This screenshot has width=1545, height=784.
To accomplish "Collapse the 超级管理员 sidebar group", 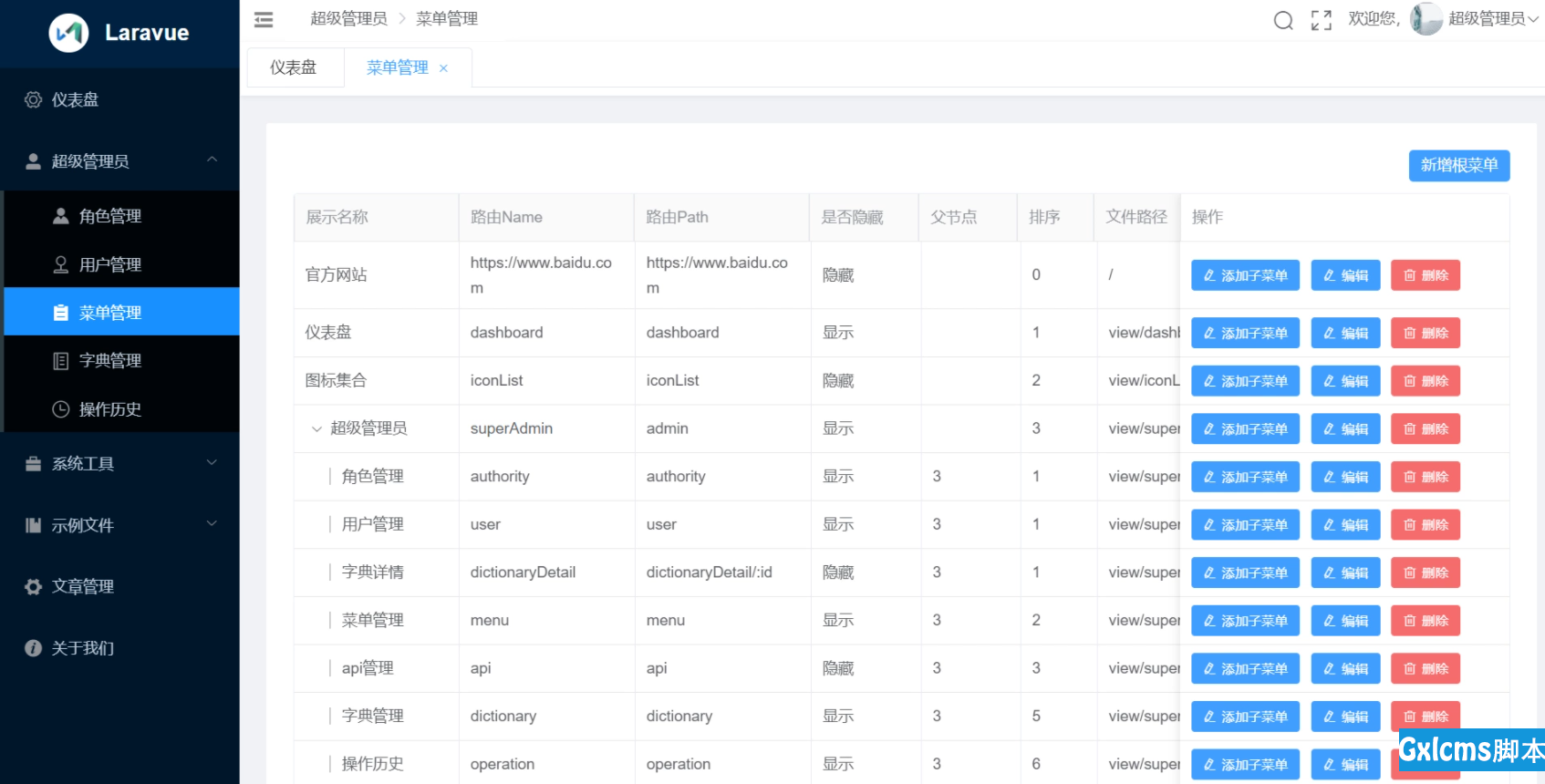I will [119, 161].
